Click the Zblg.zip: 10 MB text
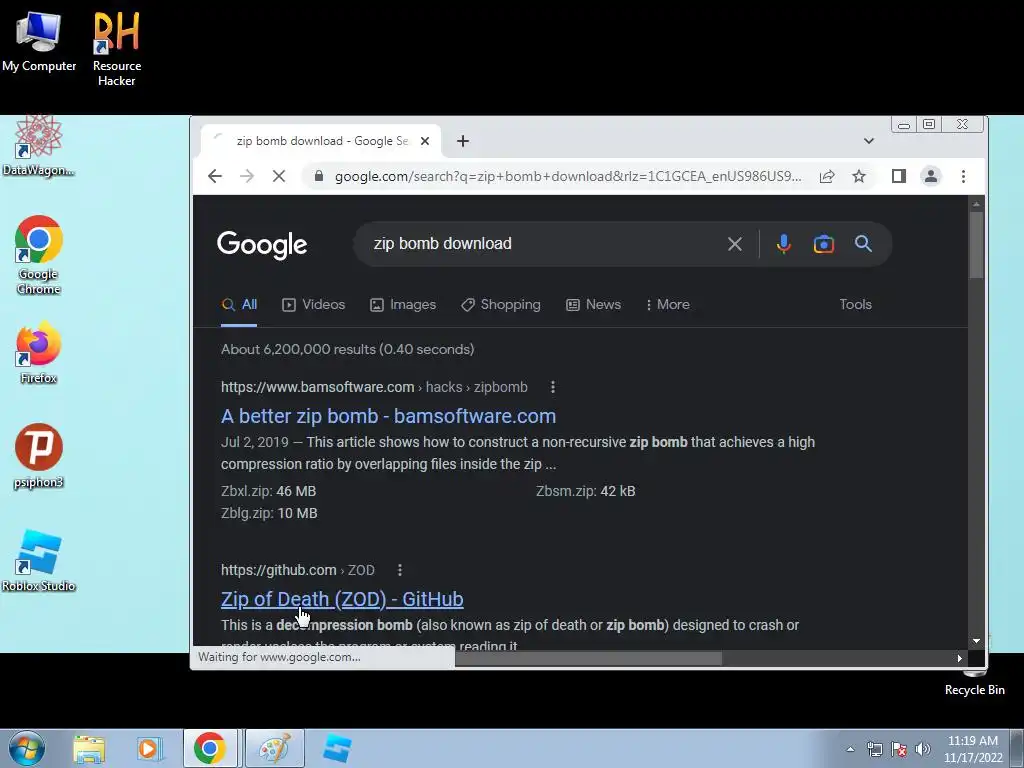 (269, 513)
